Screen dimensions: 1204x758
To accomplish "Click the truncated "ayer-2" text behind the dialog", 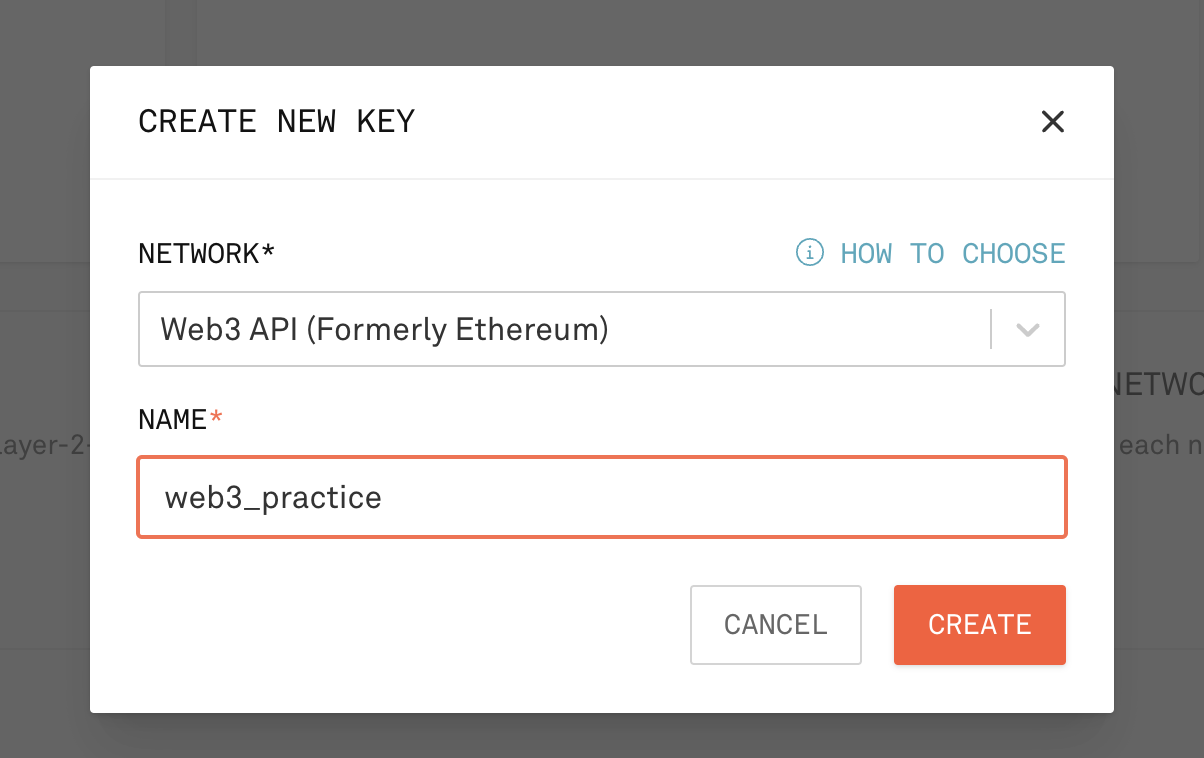I will (x=45, y=445).
